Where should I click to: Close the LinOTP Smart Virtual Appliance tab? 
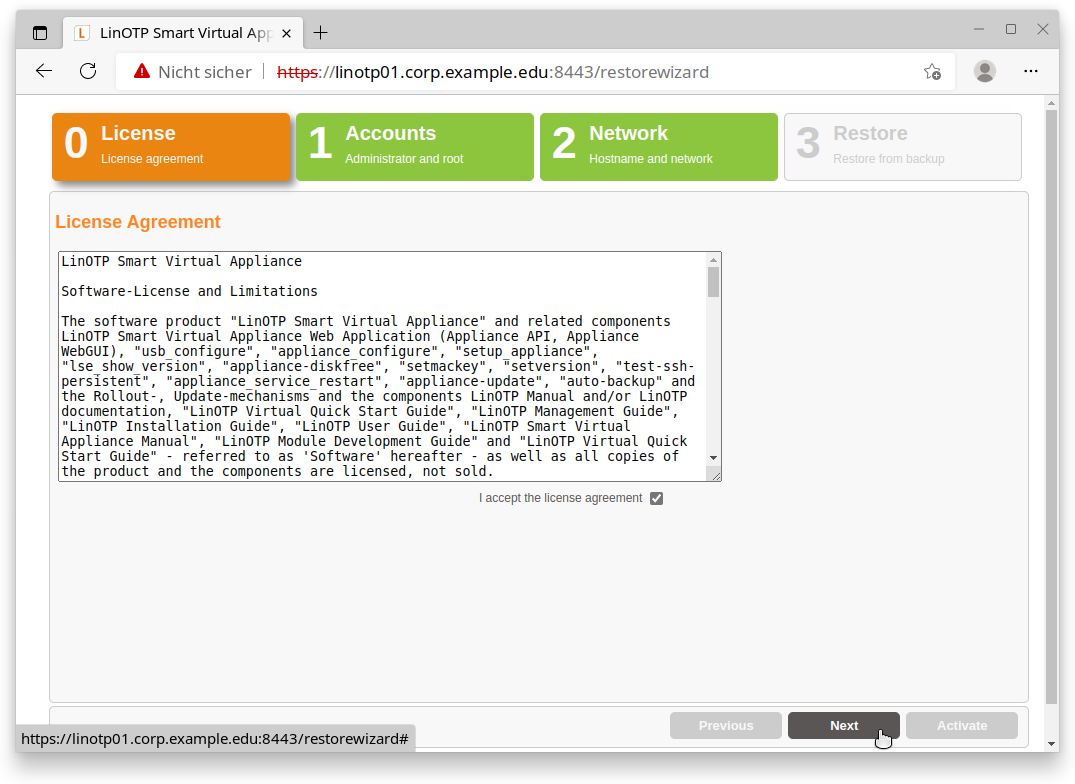286,33
